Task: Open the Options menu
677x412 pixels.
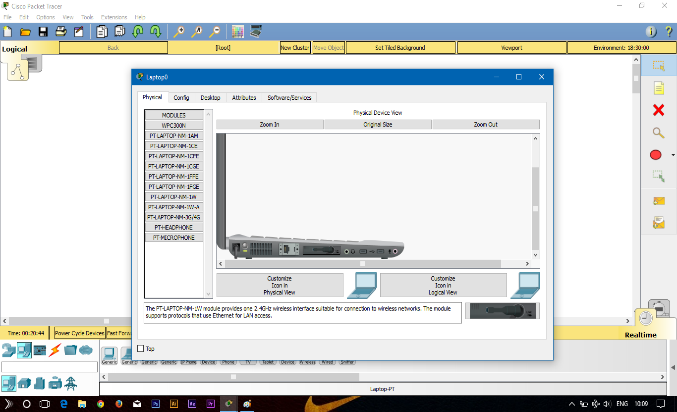Action: pos(45,17)
